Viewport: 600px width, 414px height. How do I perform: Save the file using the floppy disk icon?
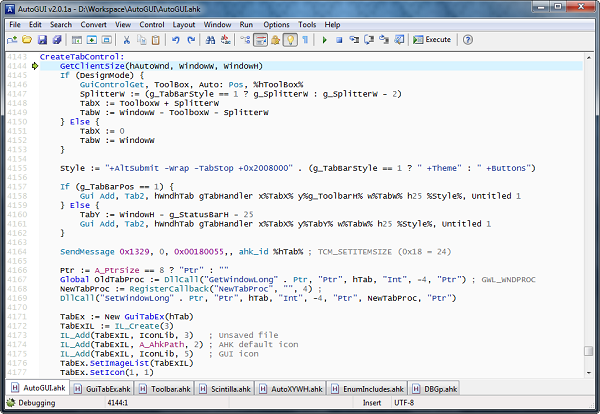(42, 40)
